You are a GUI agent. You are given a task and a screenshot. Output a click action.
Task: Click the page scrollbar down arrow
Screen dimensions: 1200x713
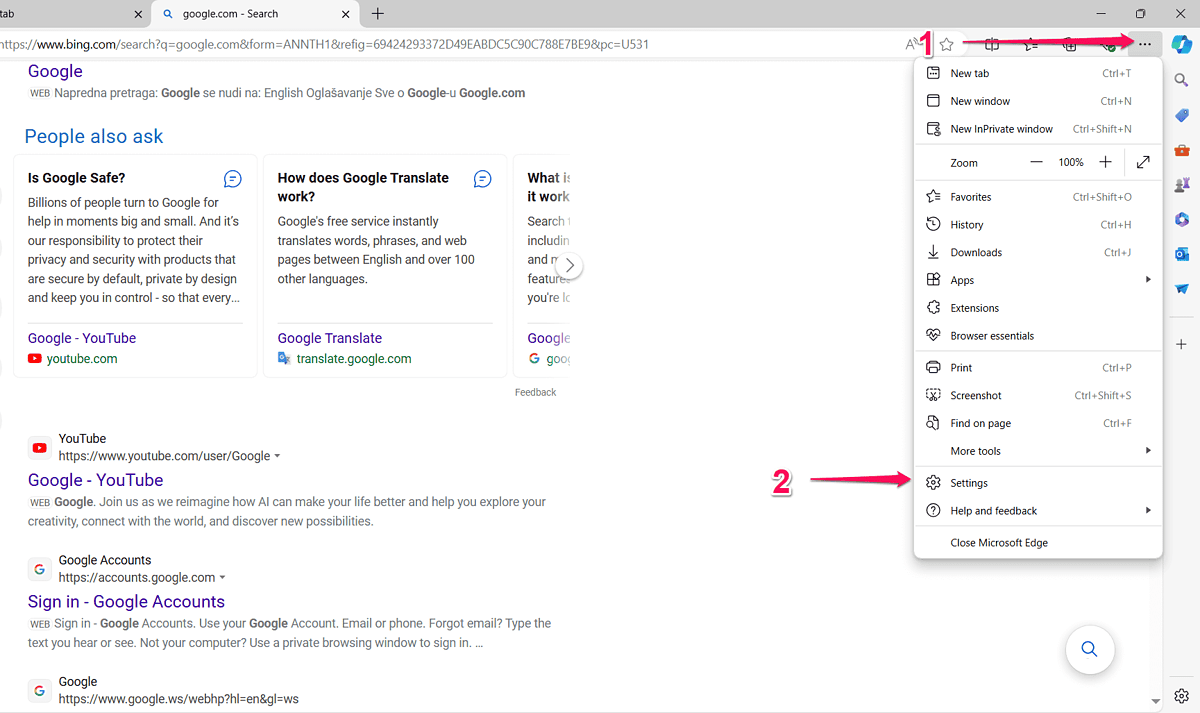(x=1156, y=701)
